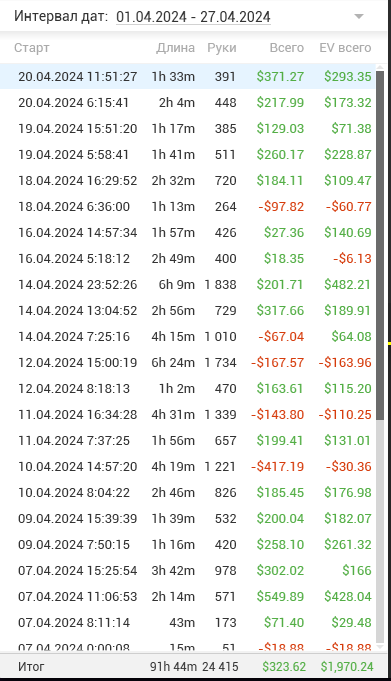The image size is (391, 681).
Task: Select the 07.04.2024 11:06:53 session row
Action: pyautogui.click(x=187, y=596)
